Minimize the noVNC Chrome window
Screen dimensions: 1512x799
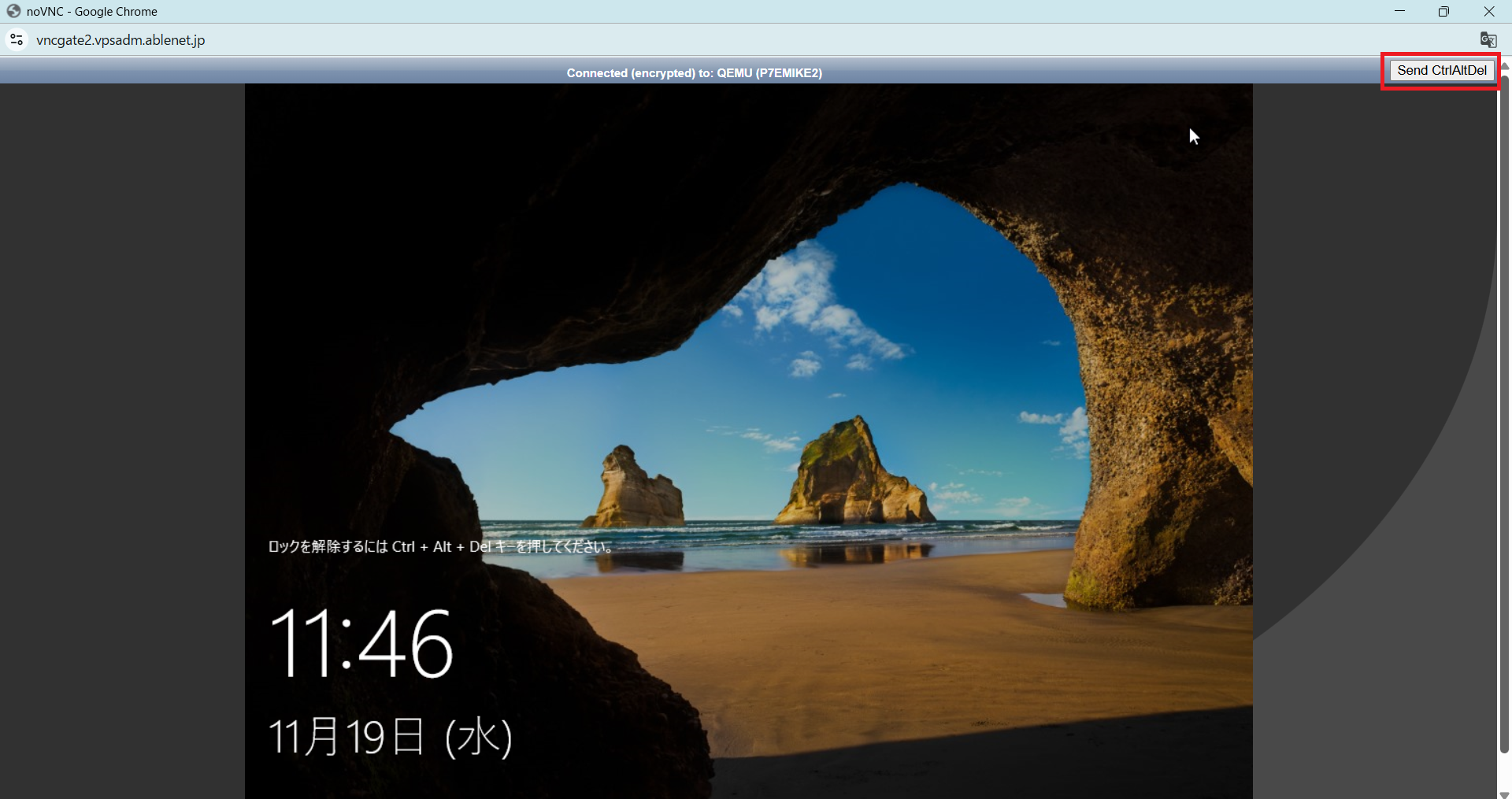(x=1399, y=11)
